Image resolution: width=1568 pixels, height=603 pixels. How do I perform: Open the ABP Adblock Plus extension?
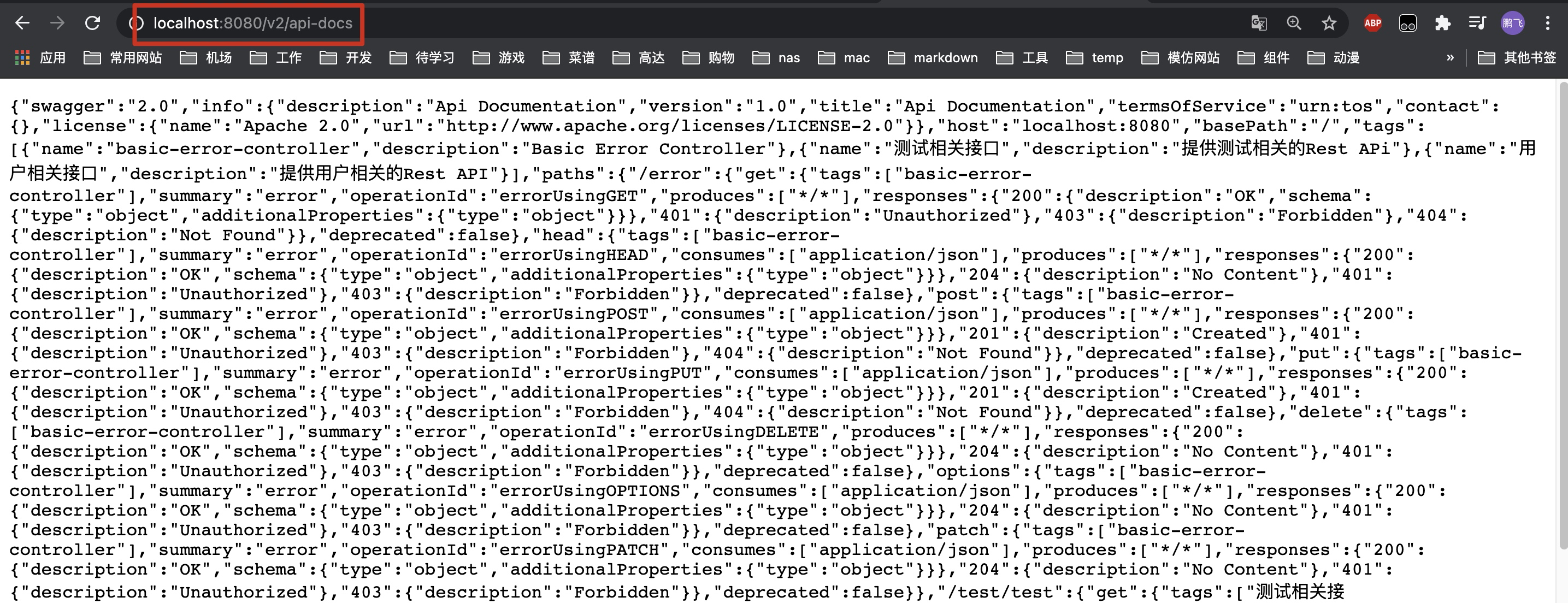coord(1372,23)
